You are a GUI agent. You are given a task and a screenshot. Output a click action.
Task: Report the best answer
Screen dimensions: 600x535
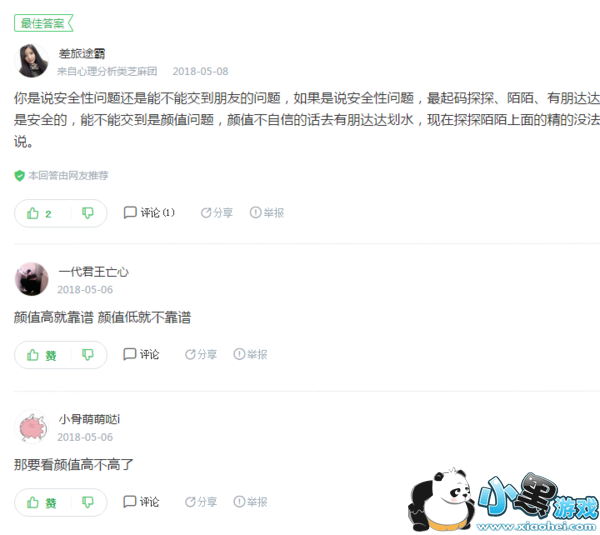pyautogui.click(x=267, y=212)
